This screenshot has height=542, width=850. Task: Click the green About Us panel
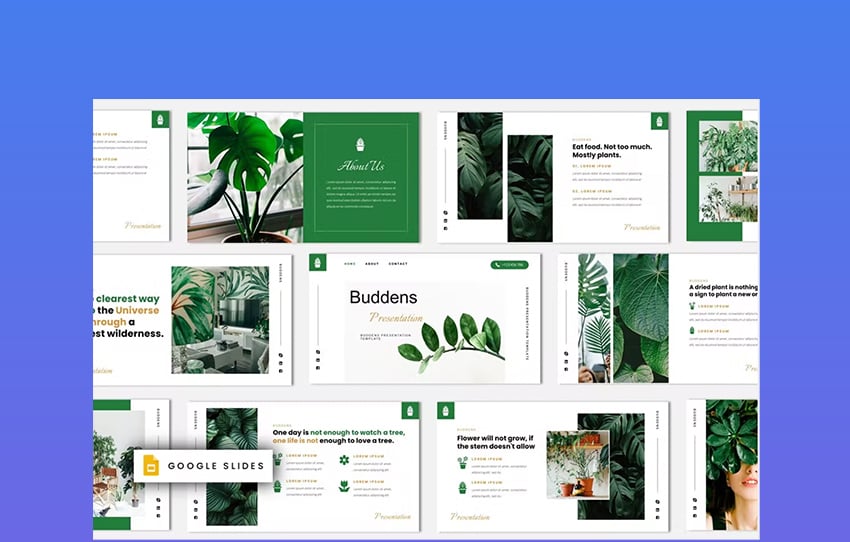point(361,177)
